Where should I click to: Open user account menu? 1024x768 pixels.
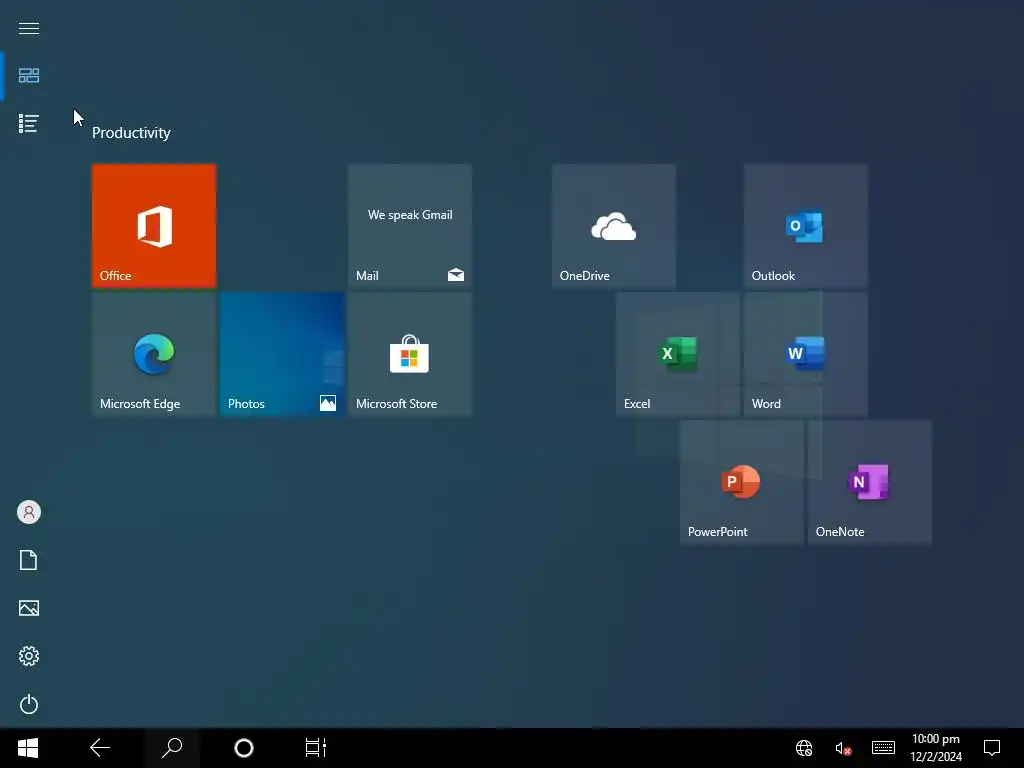point(29,512)
